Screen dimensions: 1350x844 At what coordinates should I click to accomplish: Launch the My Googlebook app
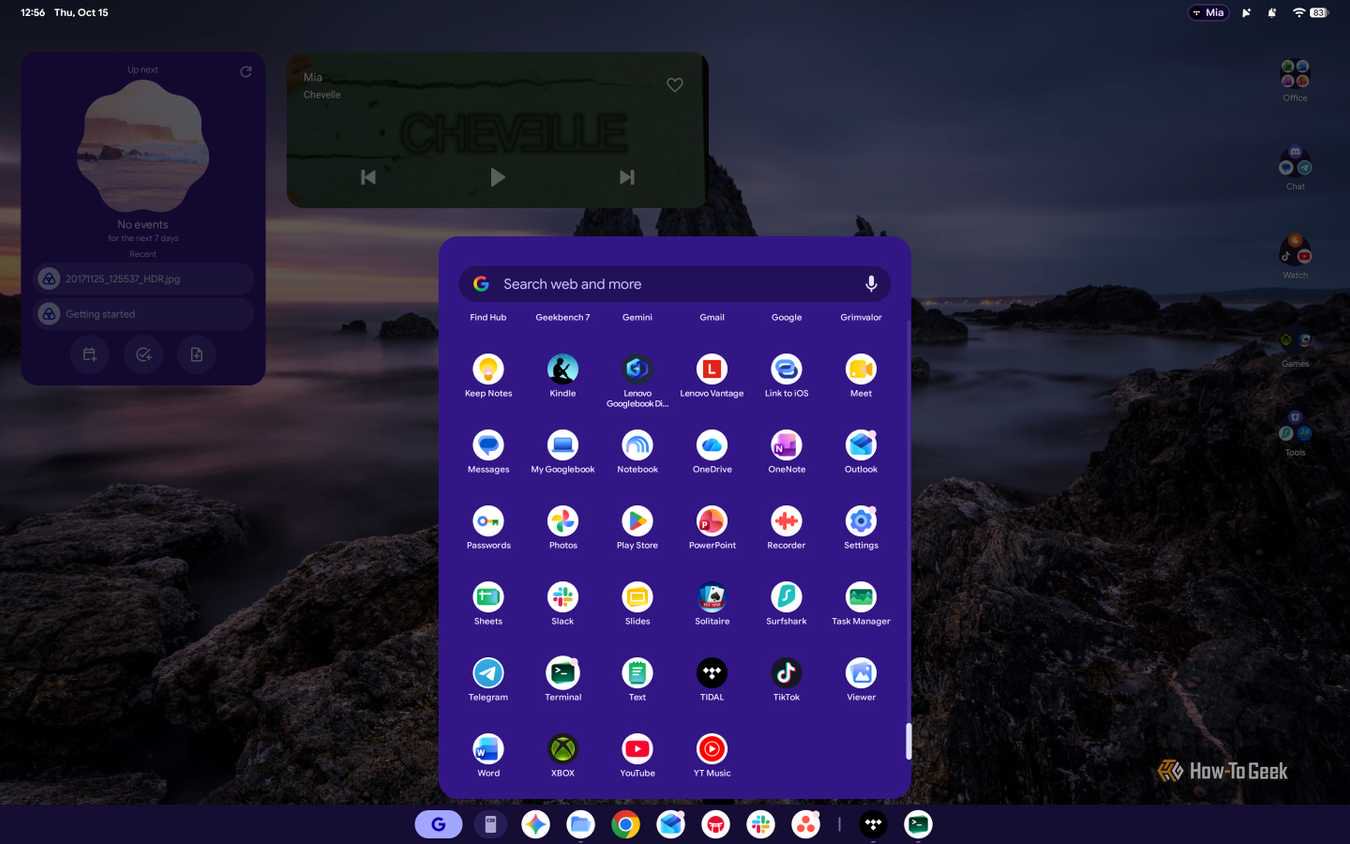pyautogui.click(x=563, y=445)
